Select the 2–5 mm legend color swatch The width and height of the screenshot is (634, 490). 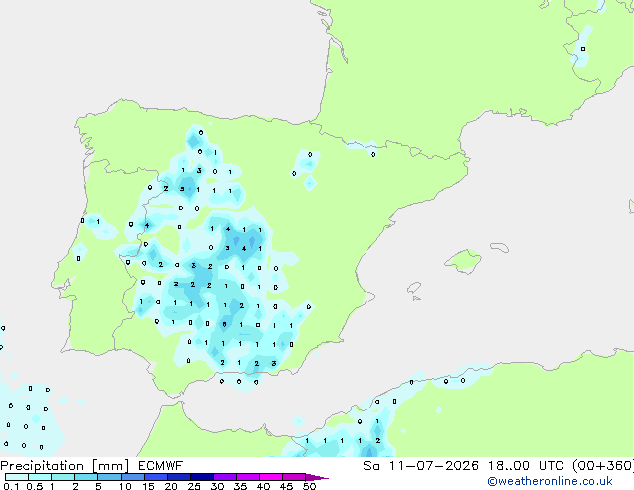pyautogui.click(x=86, y=477)
